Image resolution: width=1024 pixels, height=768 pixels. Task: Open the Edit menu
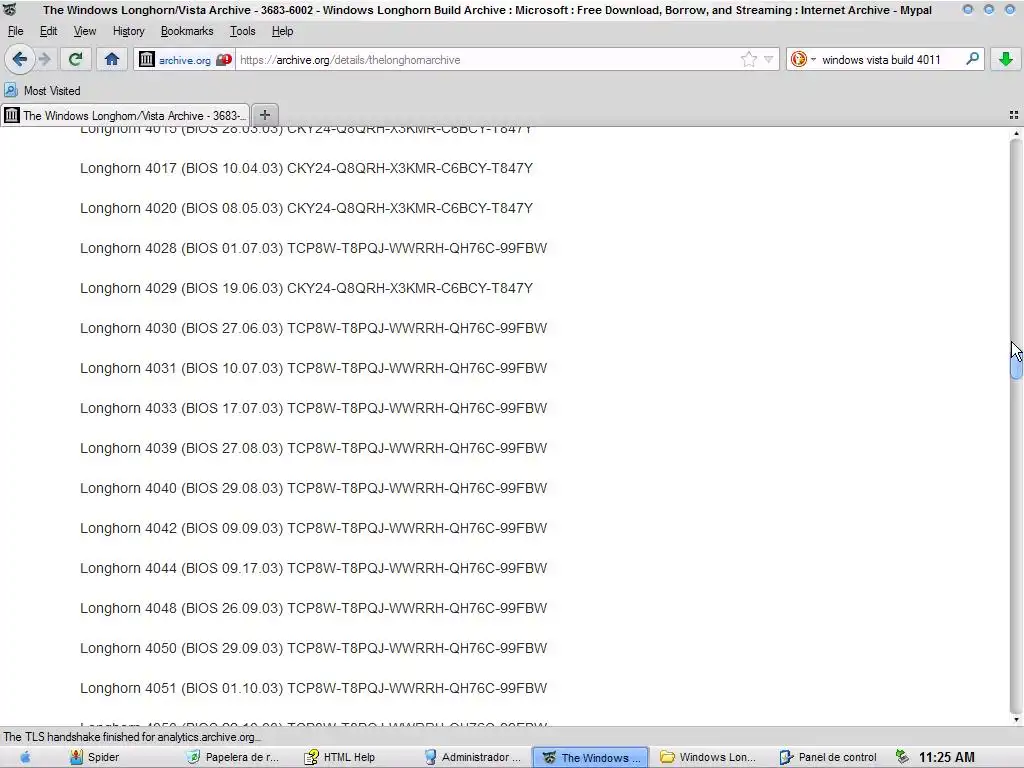[x=48, y=31]
